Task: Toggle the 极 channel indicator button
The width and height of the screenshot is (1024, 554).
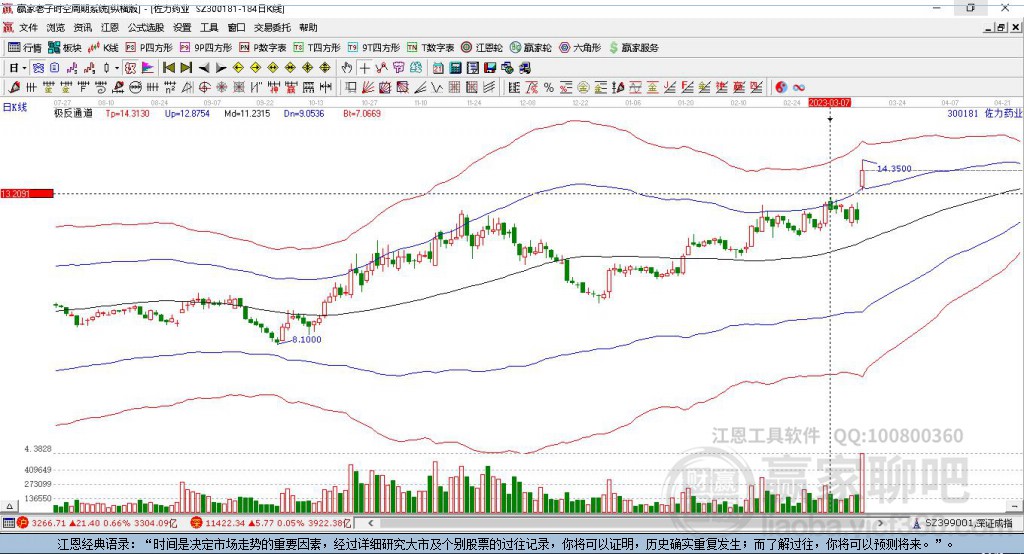Action: pyautogui.click(x=130, y=68)
